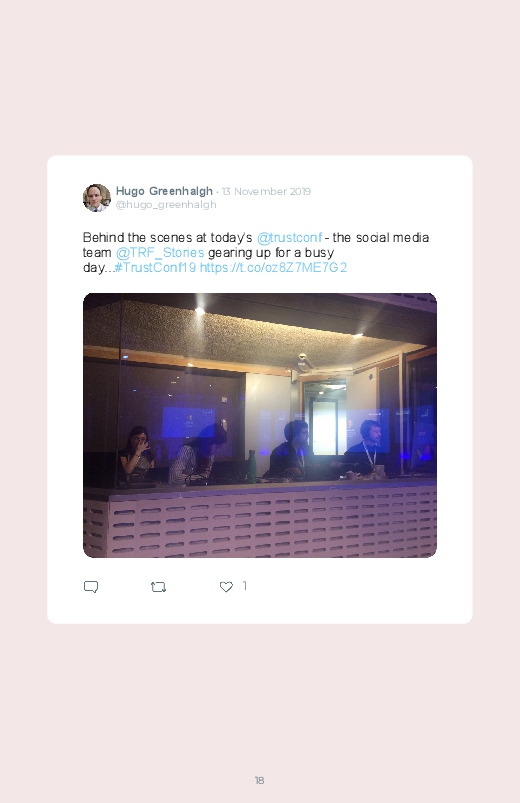Click the woman on left in photo
The width and height of the screenshot is (520, 803).
click(x=137, y=454)
